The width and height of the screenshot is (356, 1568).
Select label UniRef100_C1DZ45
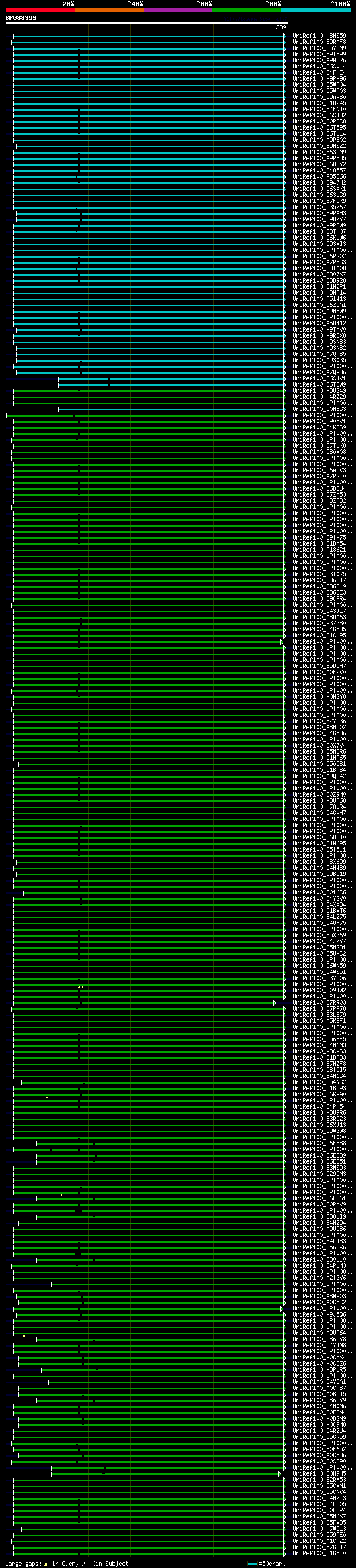[x=319, y=103]
